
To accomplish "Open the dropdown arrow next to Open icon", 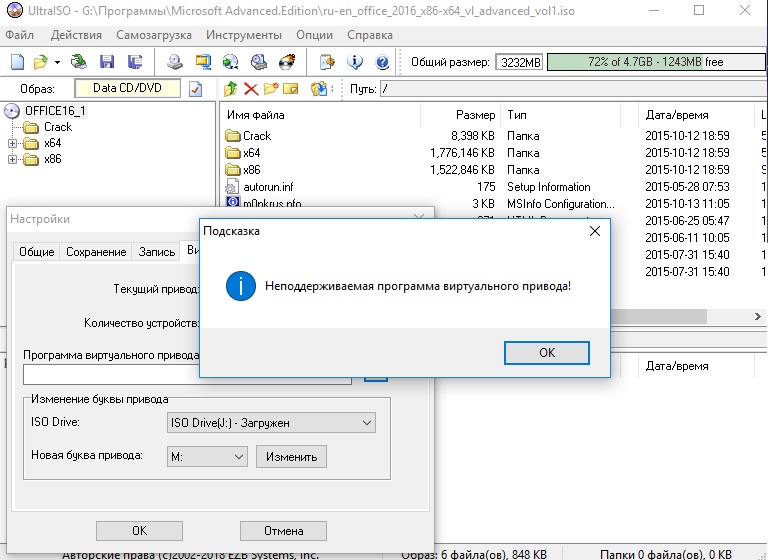I will pyautogui.click(x=57, y=62).
